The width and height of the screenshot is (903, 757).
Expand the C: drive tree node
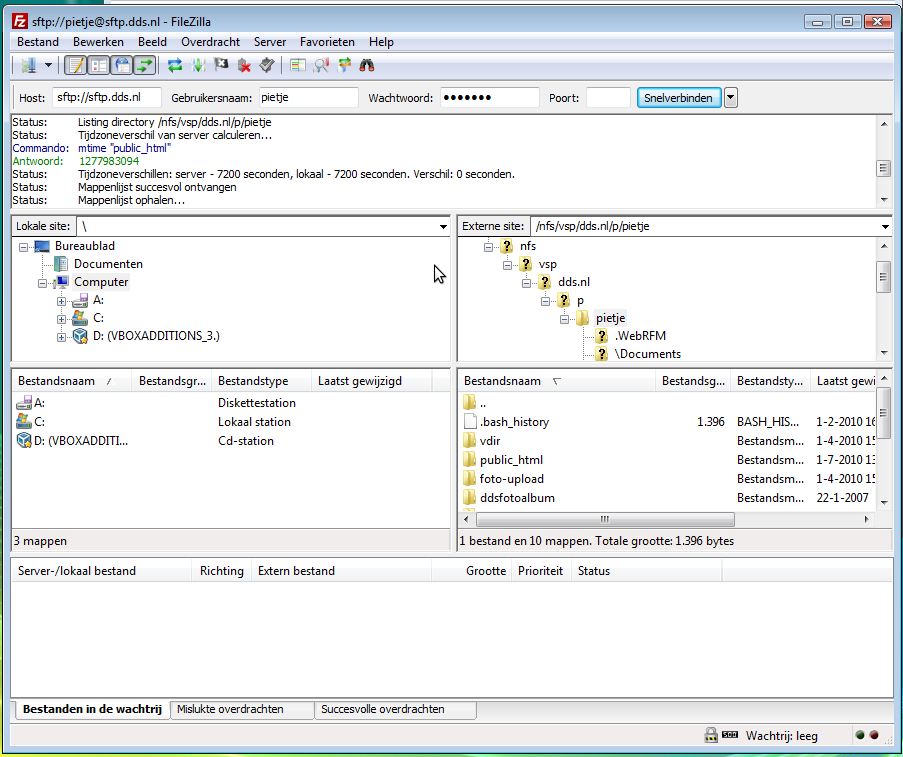tap(61, 319)
